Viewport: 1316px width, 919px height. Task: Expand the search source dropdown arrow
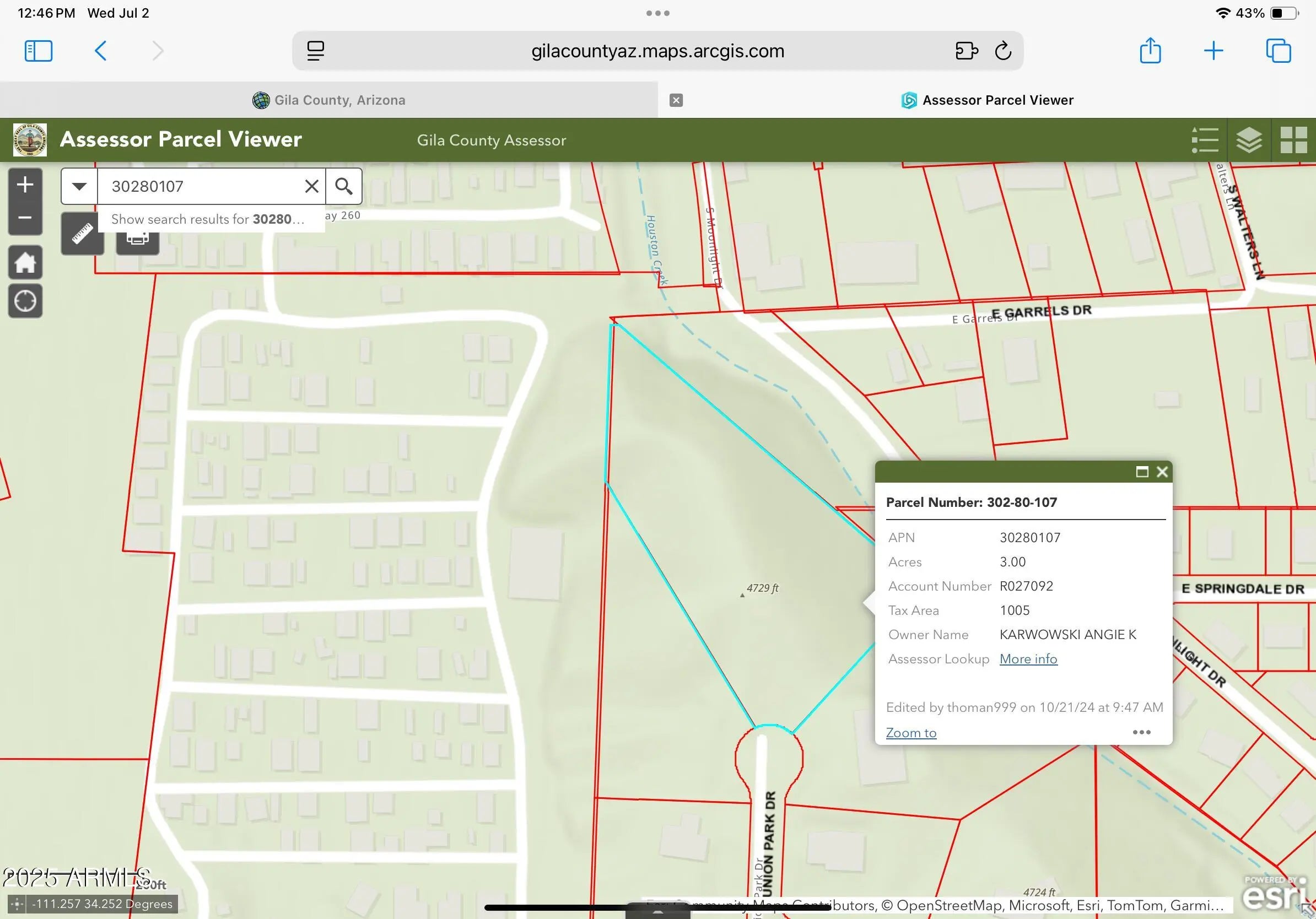[x=79, y=186]
